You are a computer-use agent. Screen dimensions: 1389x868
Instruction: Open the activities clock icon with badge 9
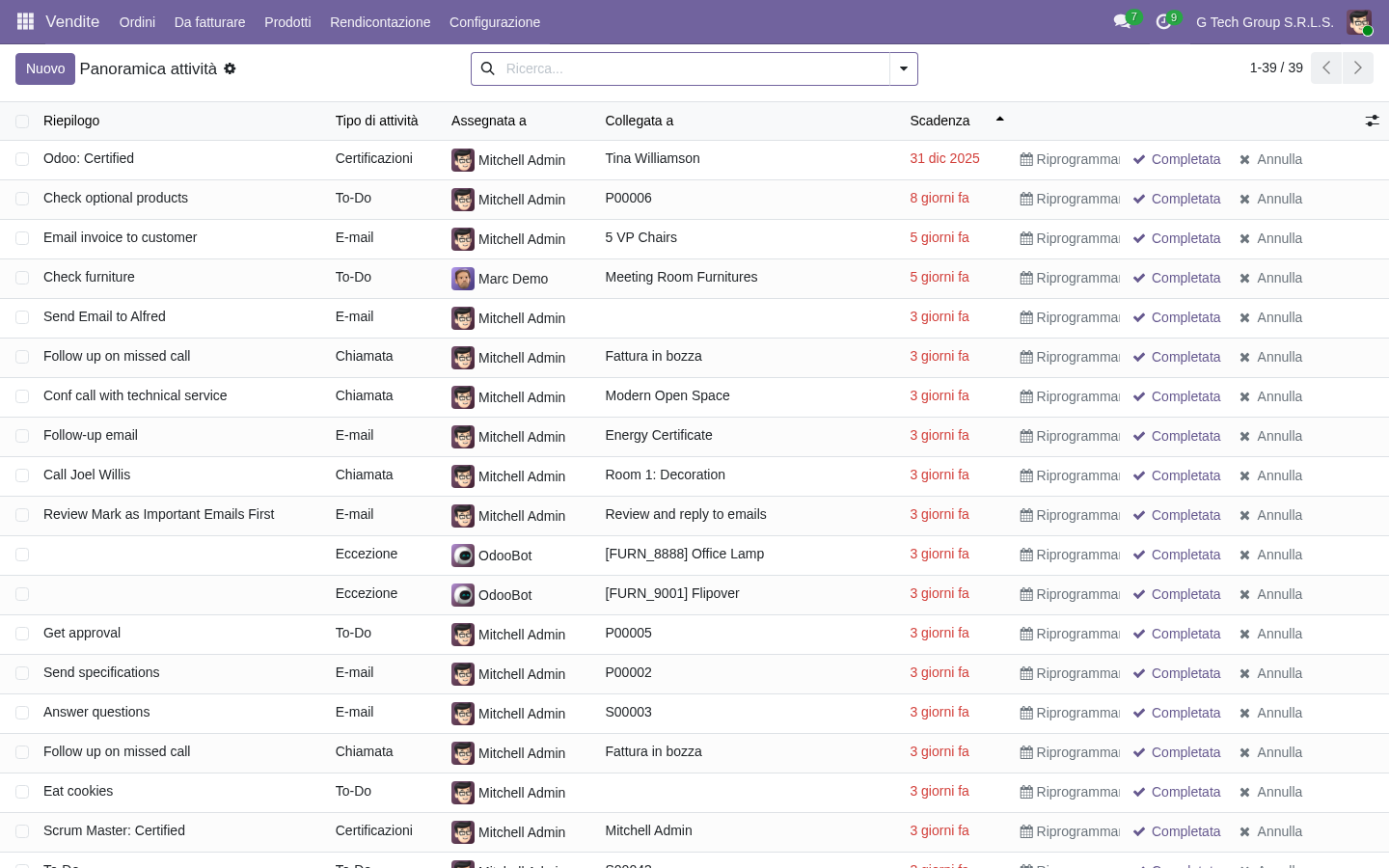(x=1163, y=21)
